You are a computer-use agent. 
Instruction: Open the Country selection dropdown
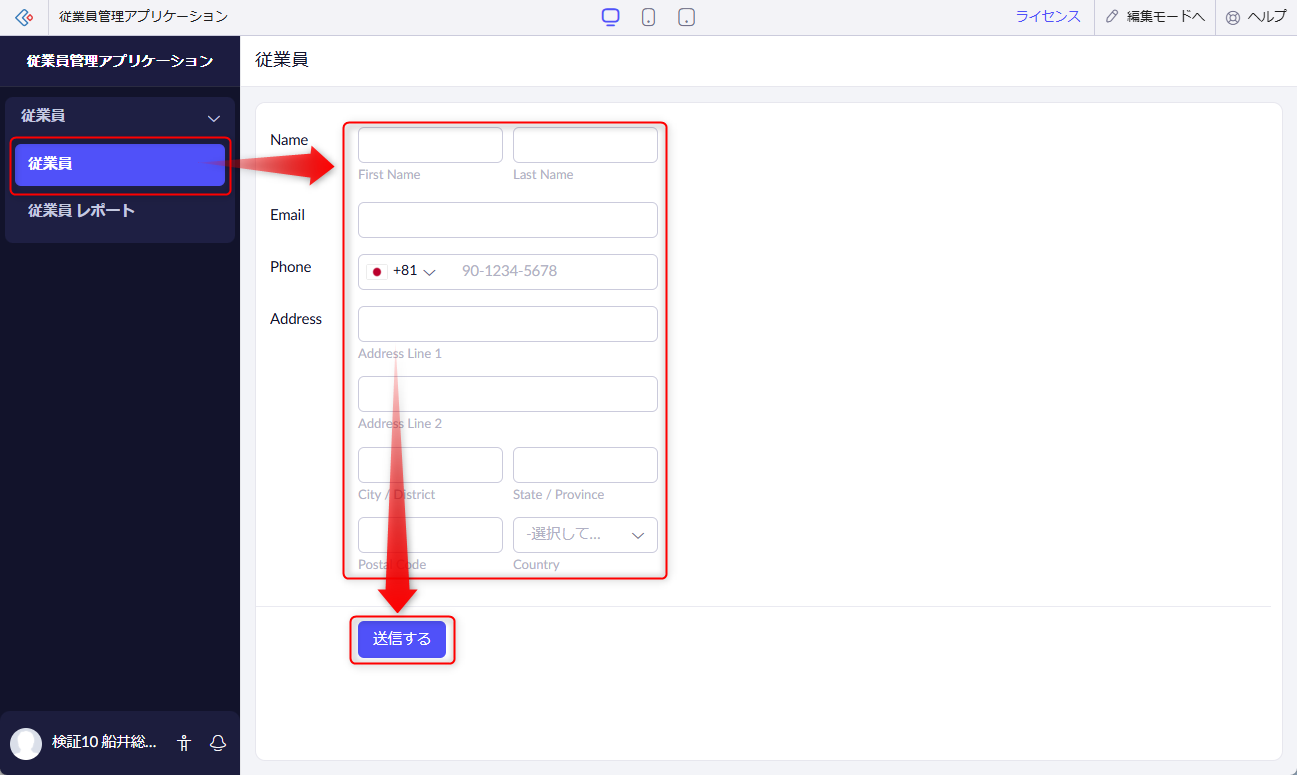click(x=585, y=535)
